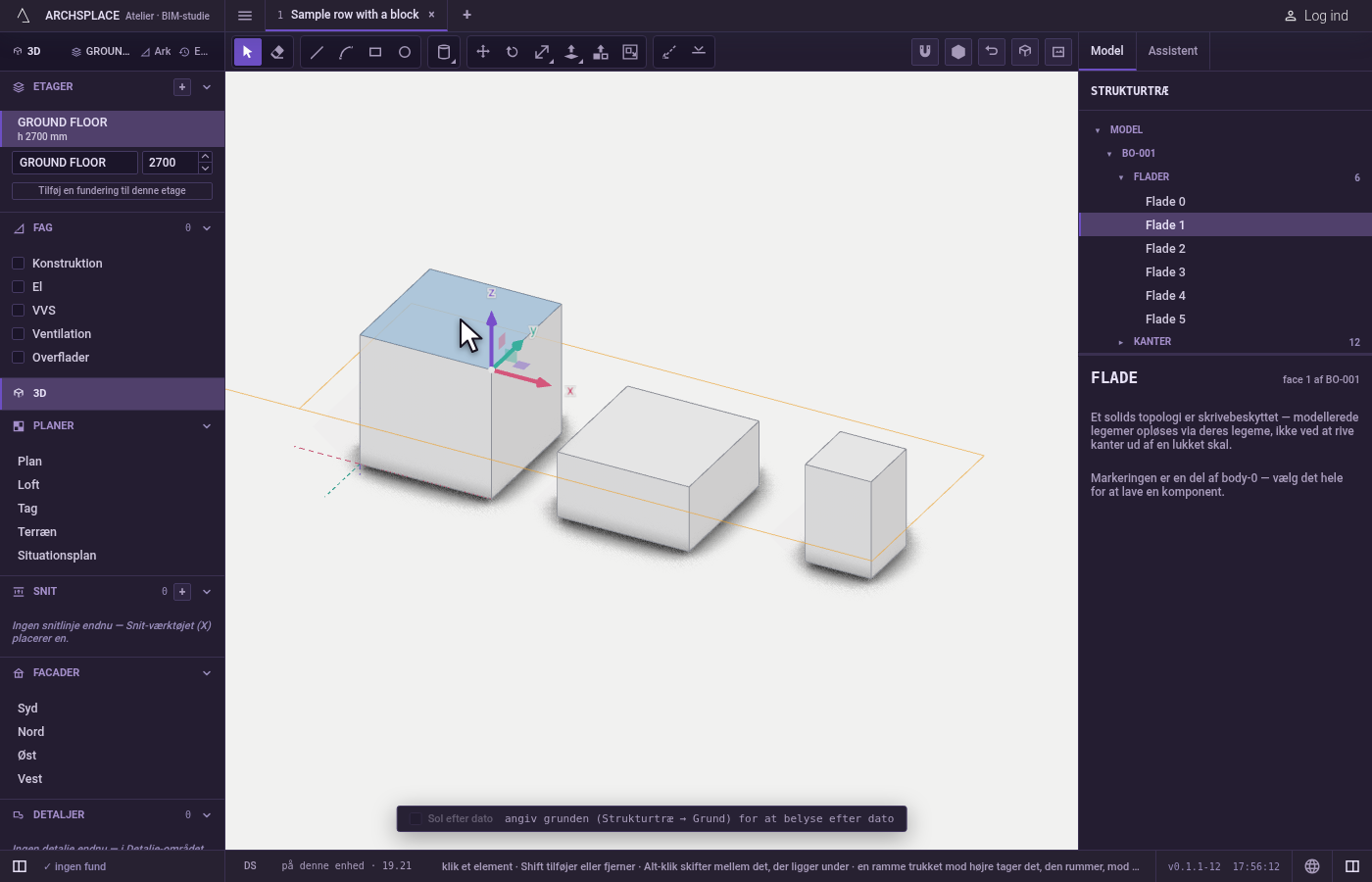Viewport: 1372px width, 882px height.
Task: Toggle the left sidebar panel icon
Action: (x=20, y=866)
